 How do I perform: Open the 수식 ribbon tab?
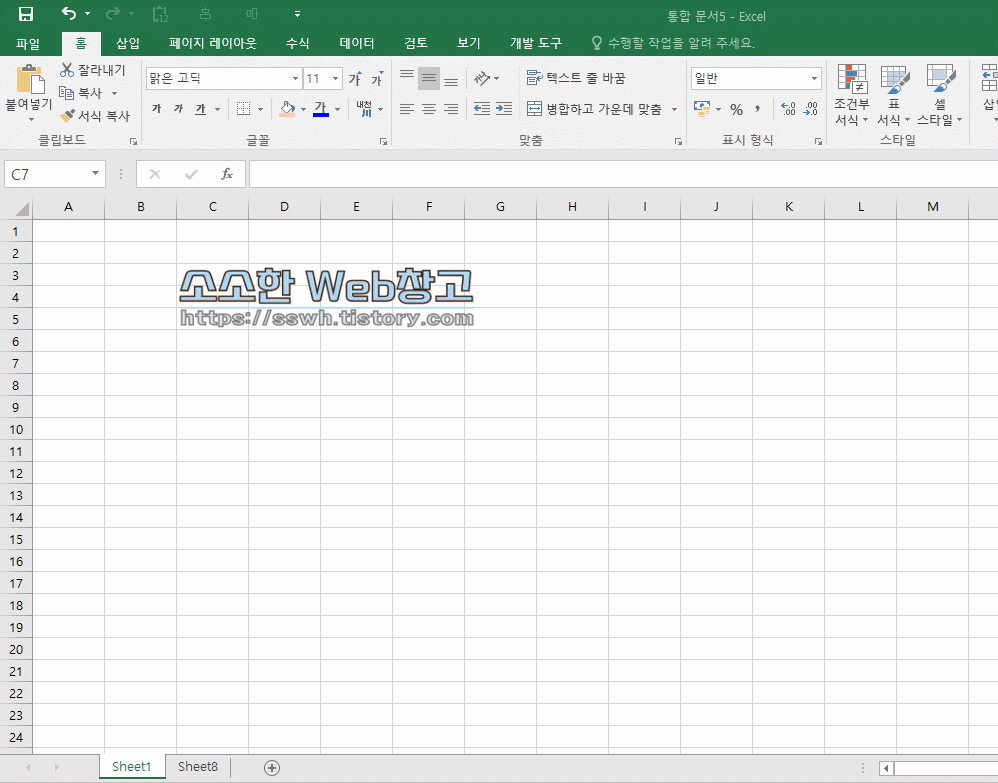297,43
